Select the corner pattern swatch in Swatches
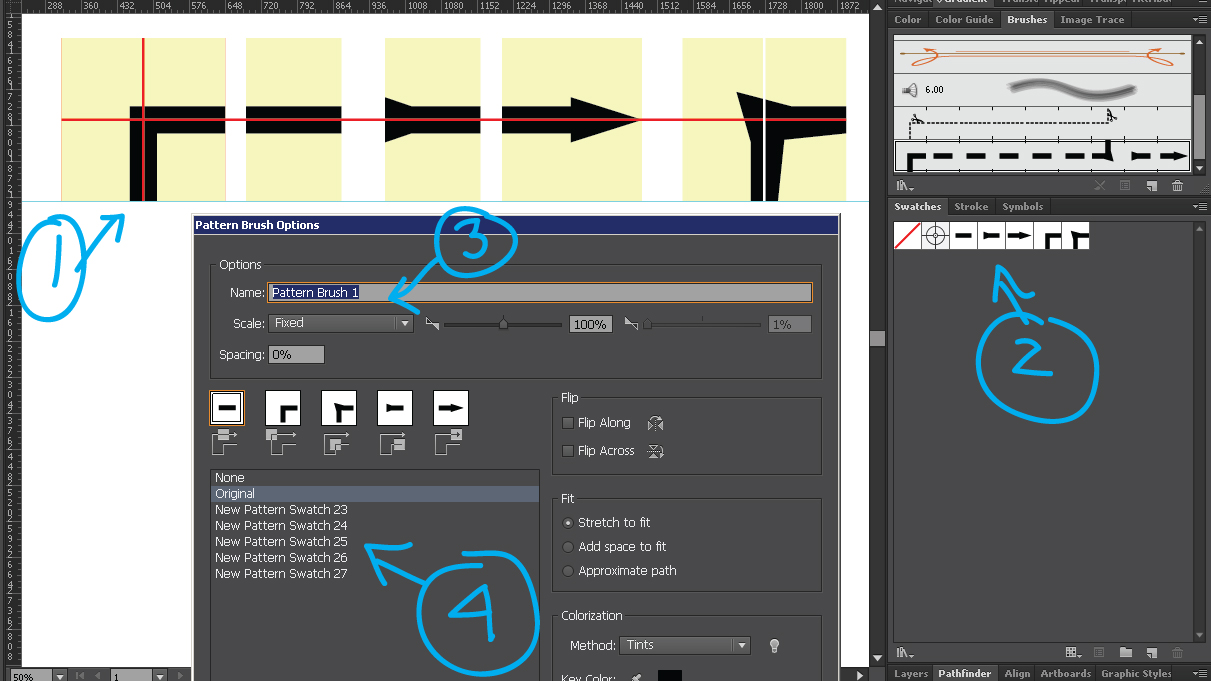 point(1047,236)
